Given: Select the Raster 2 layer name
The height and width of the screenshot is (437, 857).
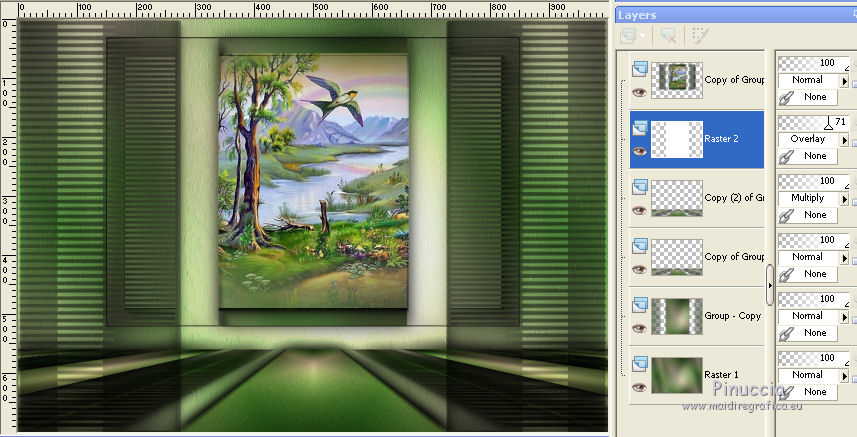Looking at the screenshot, I should [x=721, y=139].
